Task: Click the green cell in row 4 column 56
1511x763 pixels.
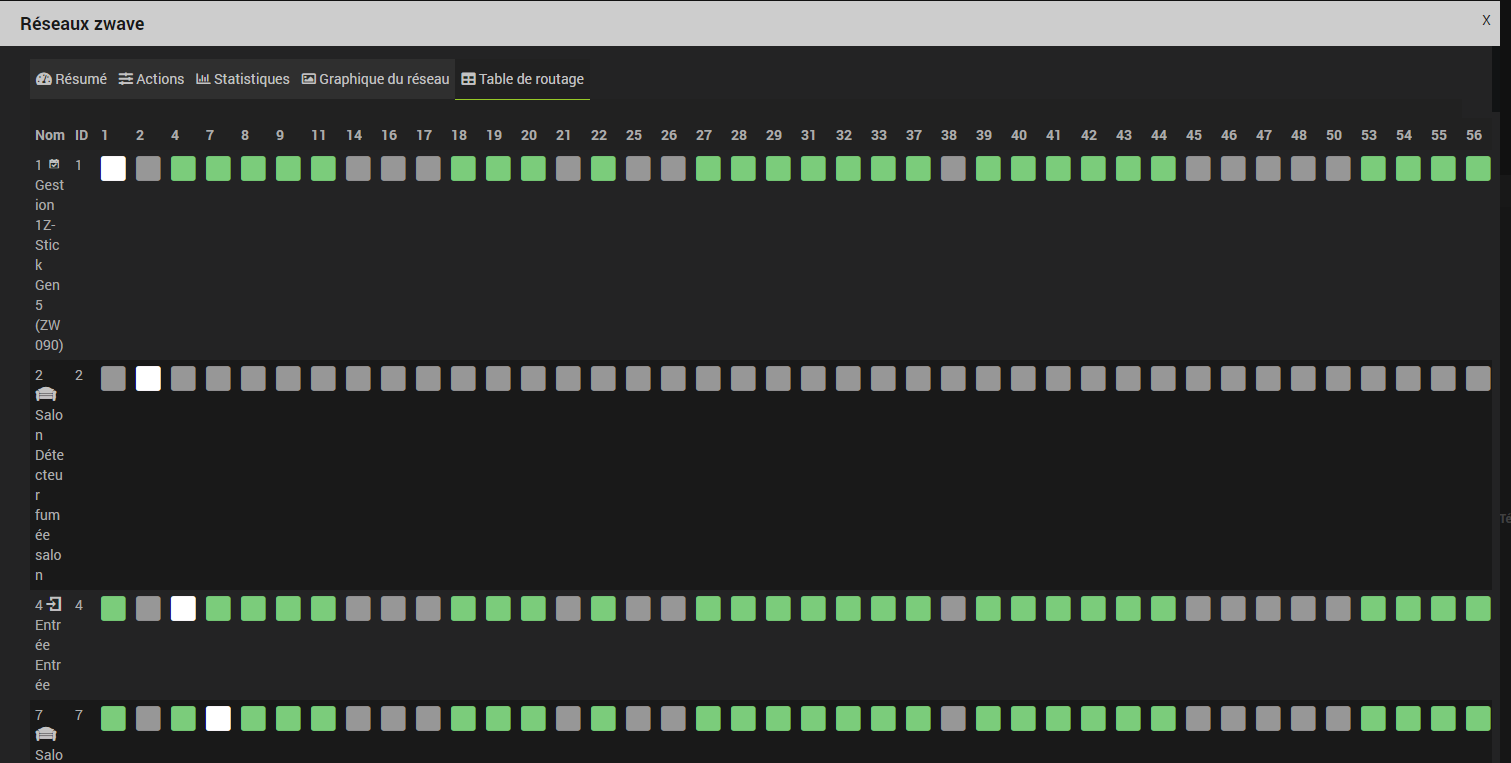Action: [1478, 608]
